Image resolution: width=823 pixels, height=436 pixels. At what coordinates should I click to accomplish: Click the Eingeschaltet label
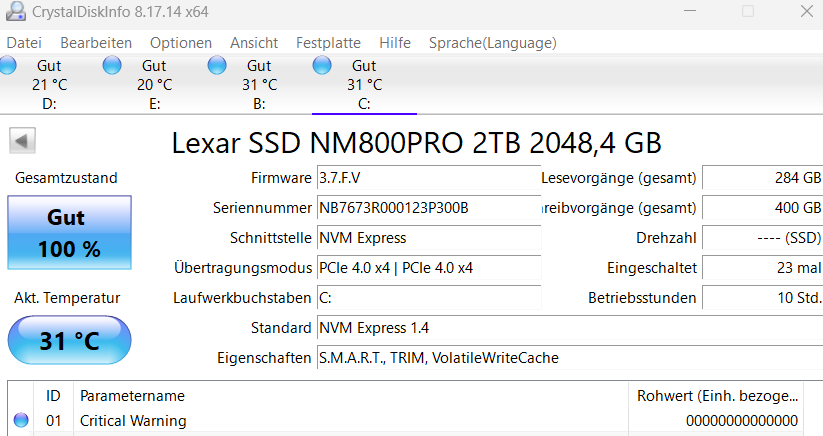click(652, 268)
